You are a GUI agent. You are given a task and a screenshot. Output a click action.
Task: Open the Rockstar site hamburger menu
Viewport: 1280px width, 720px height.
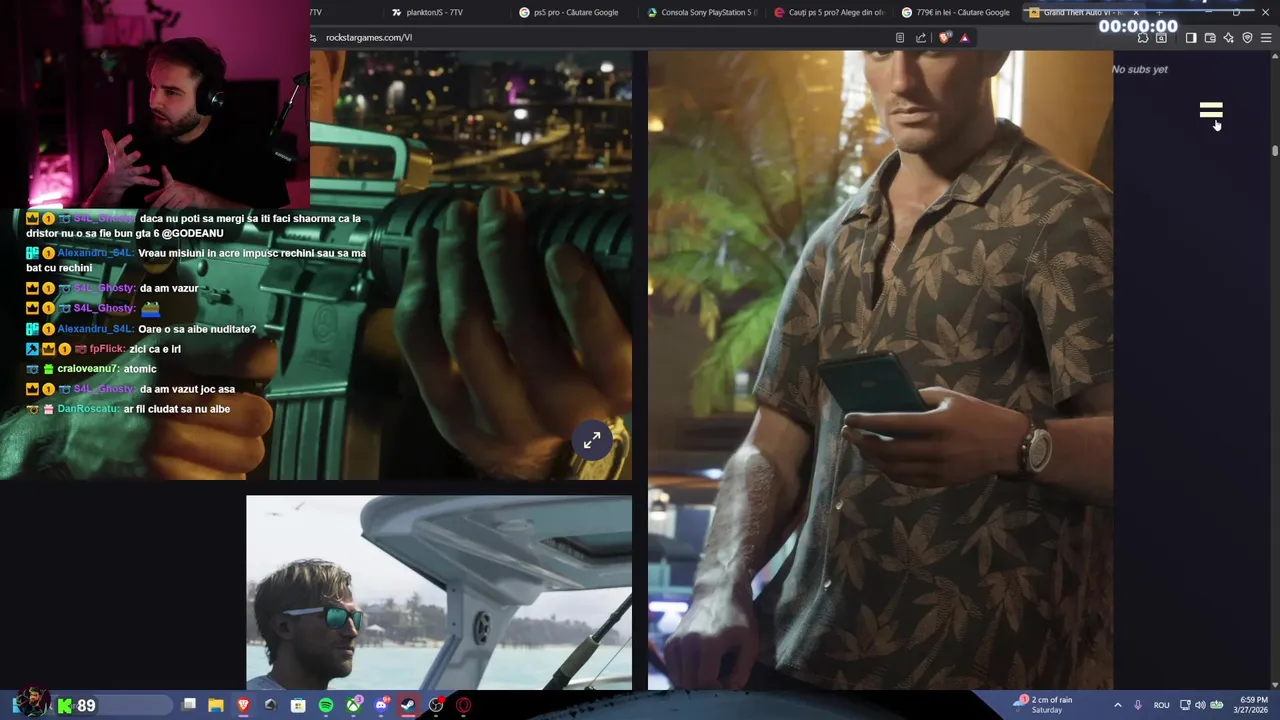click(x=1211, y=111)
